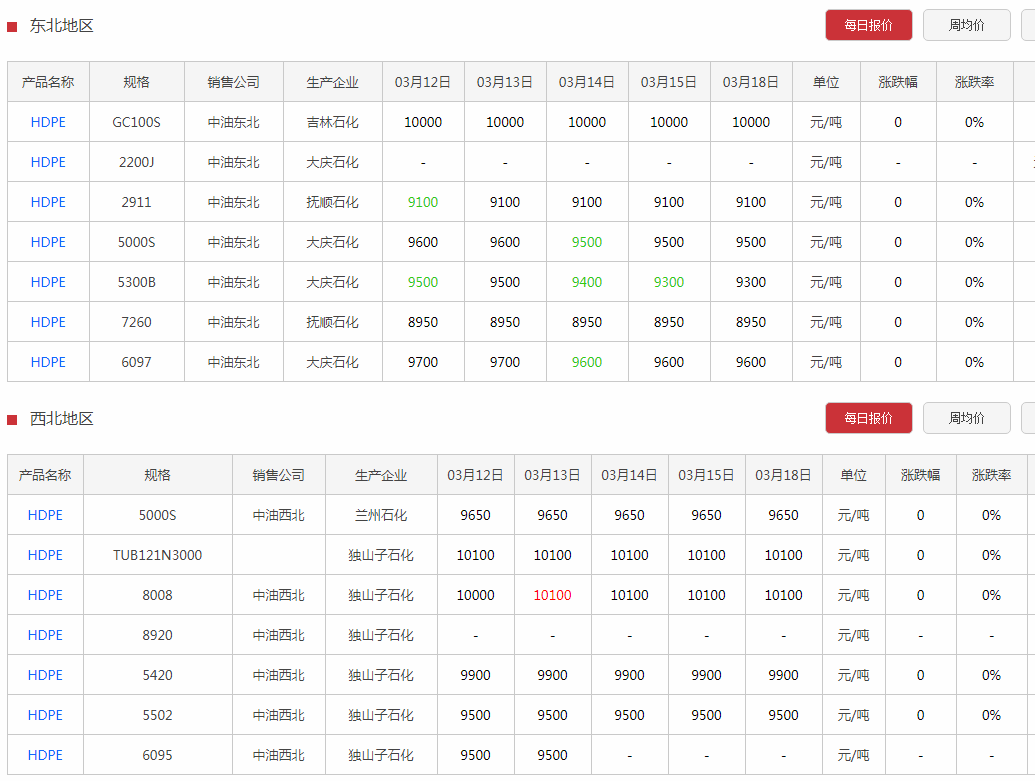Switch to 周均价 tab in 西北地区 section

pyautogui.click(x=966, y=418)
